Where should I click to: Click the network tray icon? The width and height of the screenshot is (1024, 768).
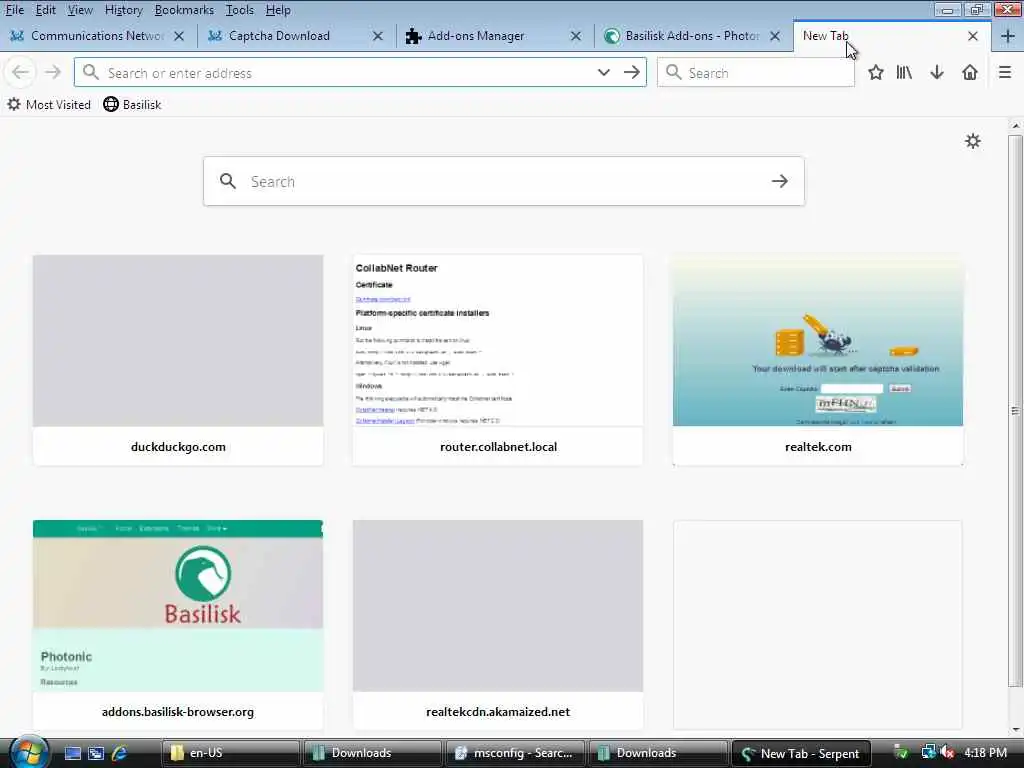click(x=928, y=753)
